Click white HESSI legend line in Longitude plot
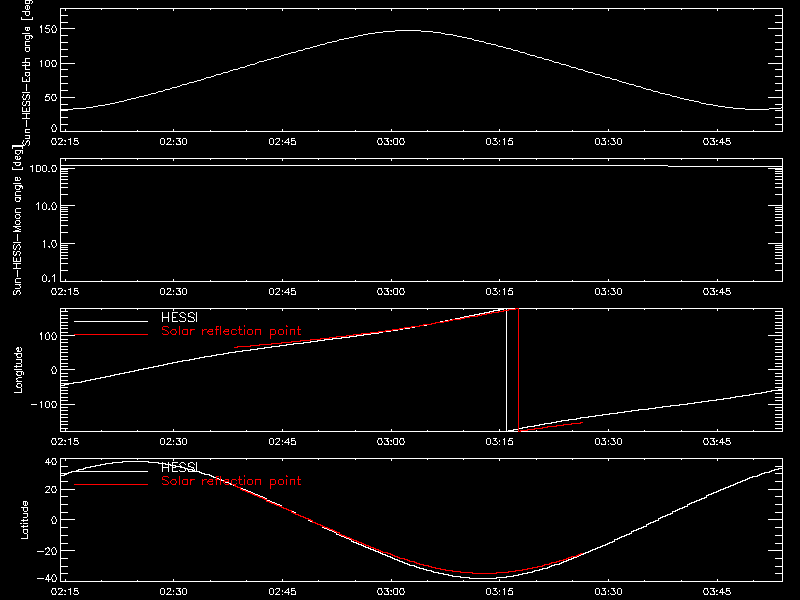This screenshot has height=600, width=800. point(111,321)
